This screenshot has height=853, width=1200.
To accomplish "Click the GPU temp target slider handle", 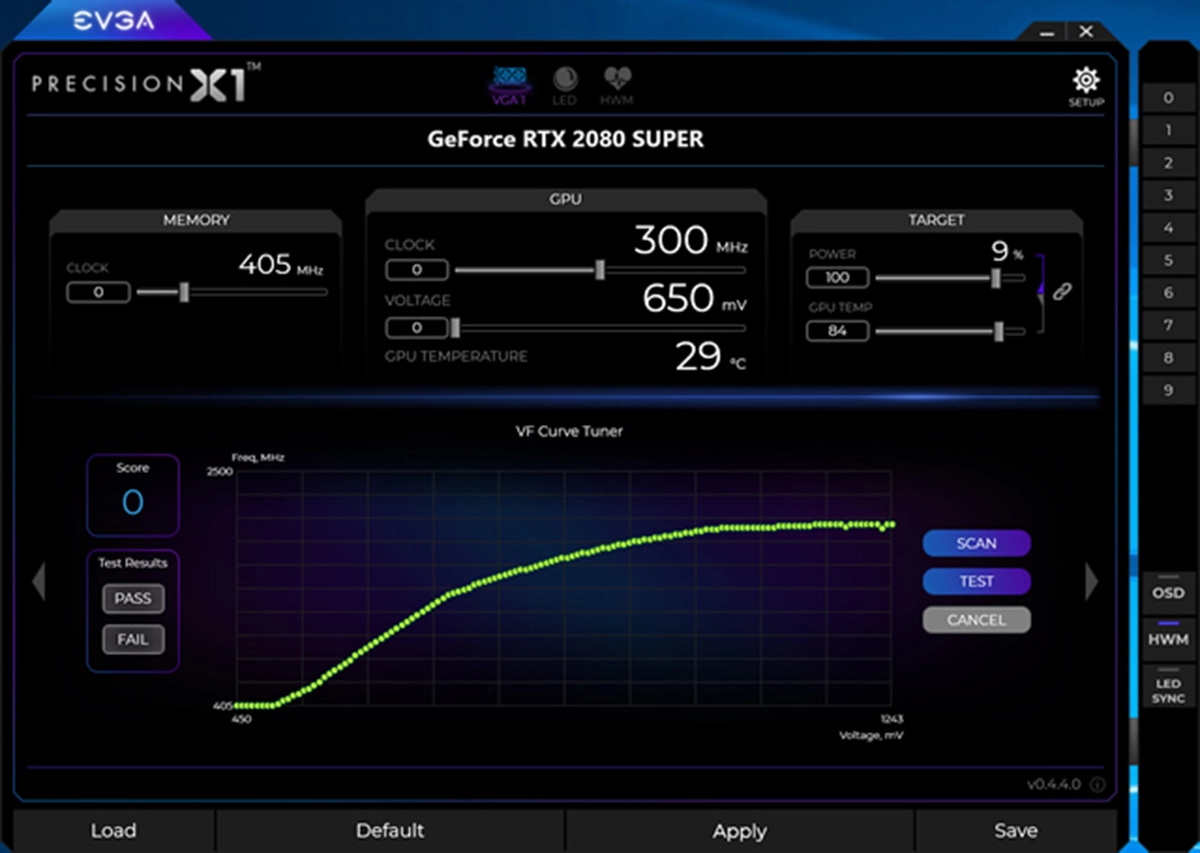I will (999, 331).
